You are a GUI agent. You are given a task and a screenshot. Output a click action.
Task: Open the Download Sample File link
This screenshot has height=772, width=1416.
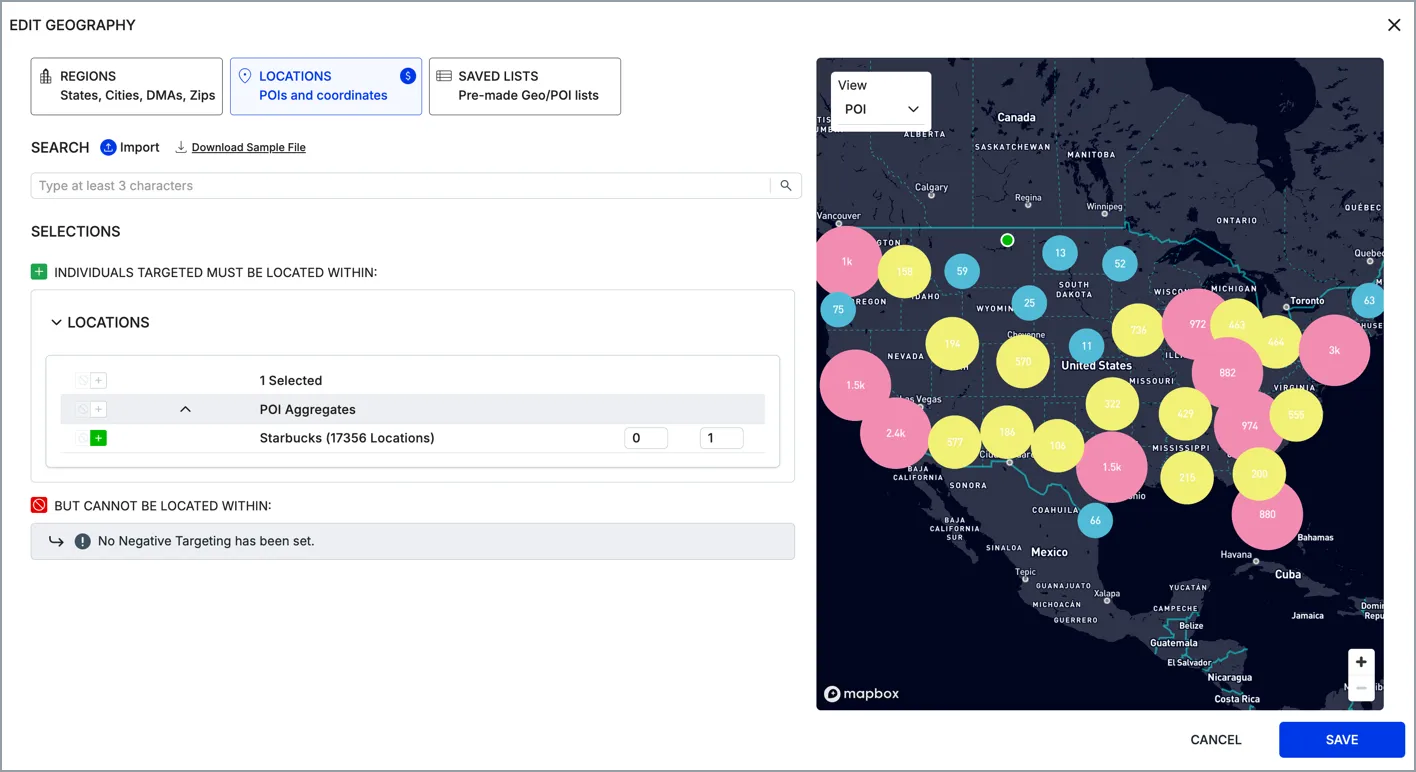coord(241,147)
